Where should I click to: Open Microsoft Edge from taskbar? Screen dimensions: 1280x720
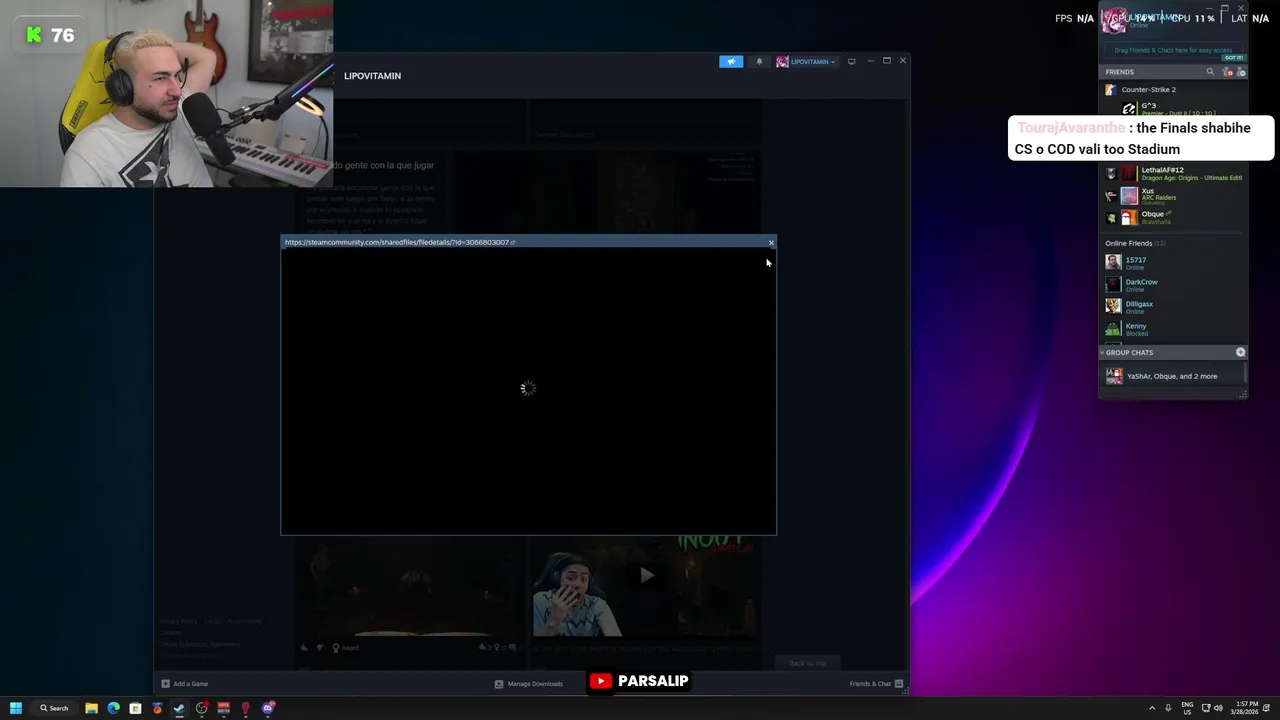[113, 708]
